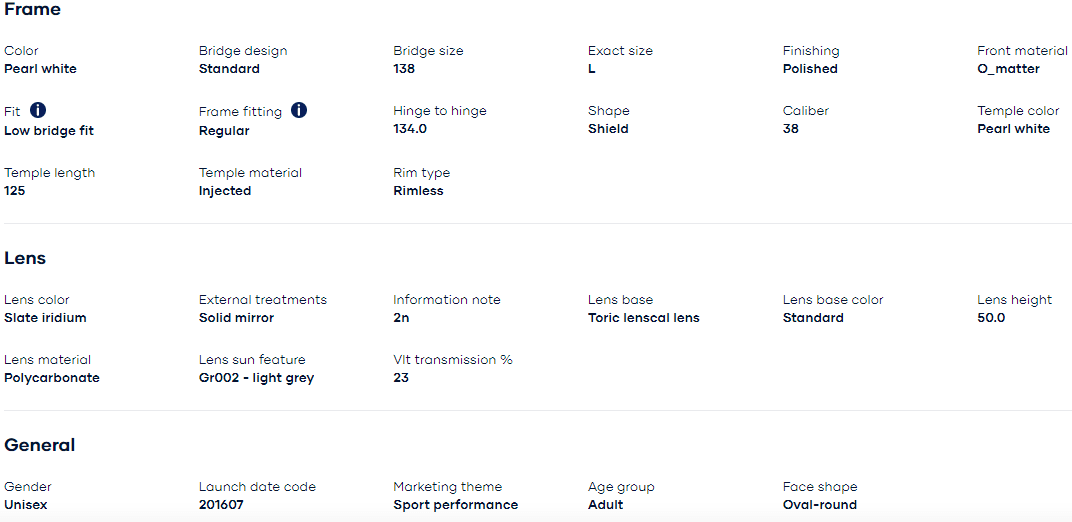Select the O_matter front material value
Image resolution: width=1072 pixels, height=522 pixels.
click(1008, 69)
